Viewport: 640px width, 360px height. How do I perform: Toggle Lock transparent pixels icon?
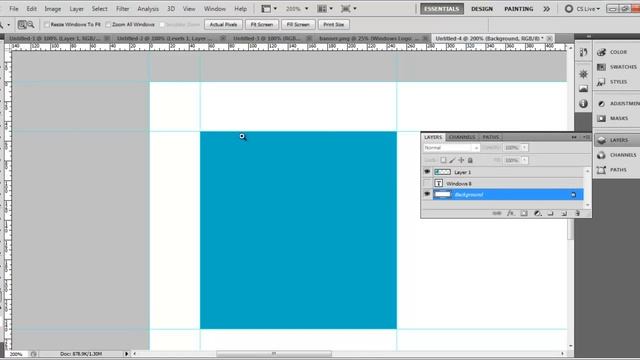click(x=443, y=160)
